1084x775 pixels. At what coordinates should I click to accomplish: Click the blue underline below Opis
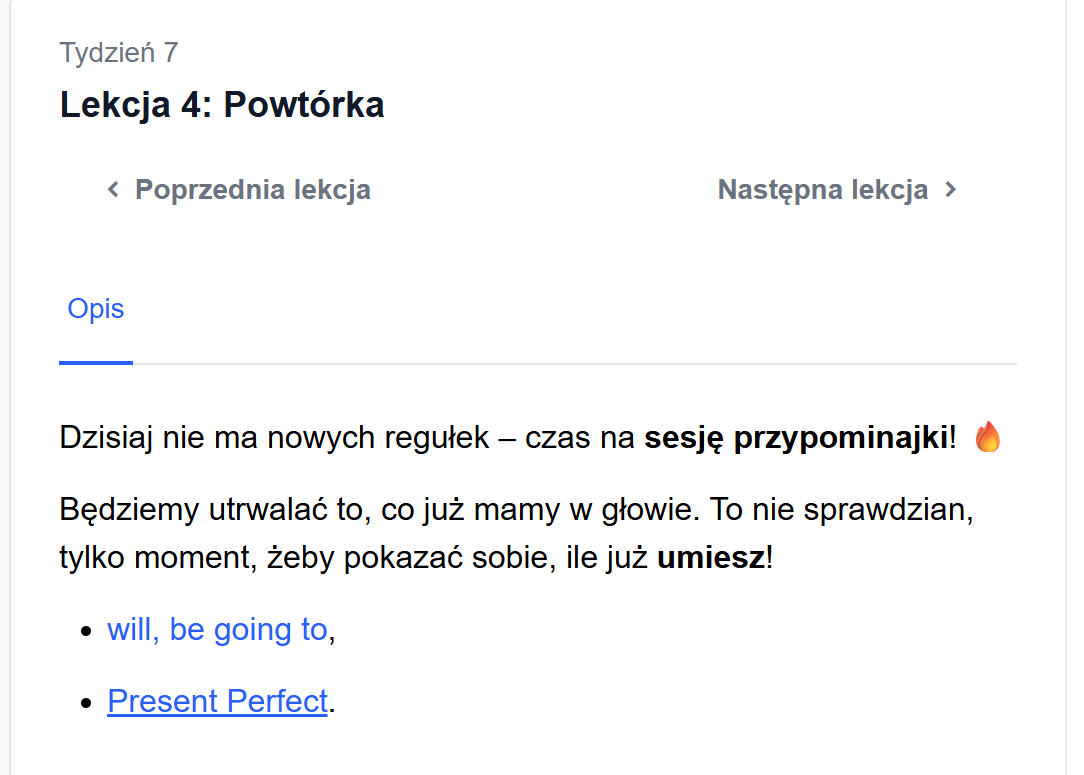(96, 362)
